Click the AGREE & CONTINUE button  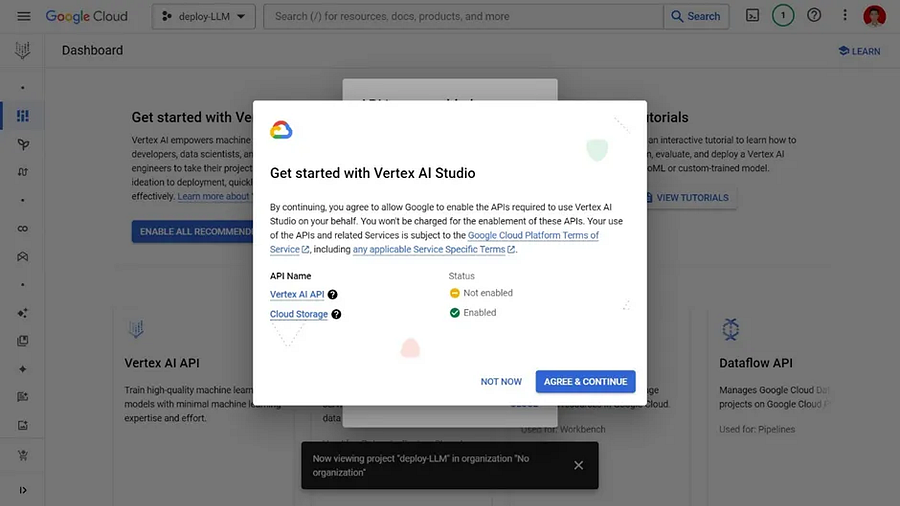click(x=585, y=382)
